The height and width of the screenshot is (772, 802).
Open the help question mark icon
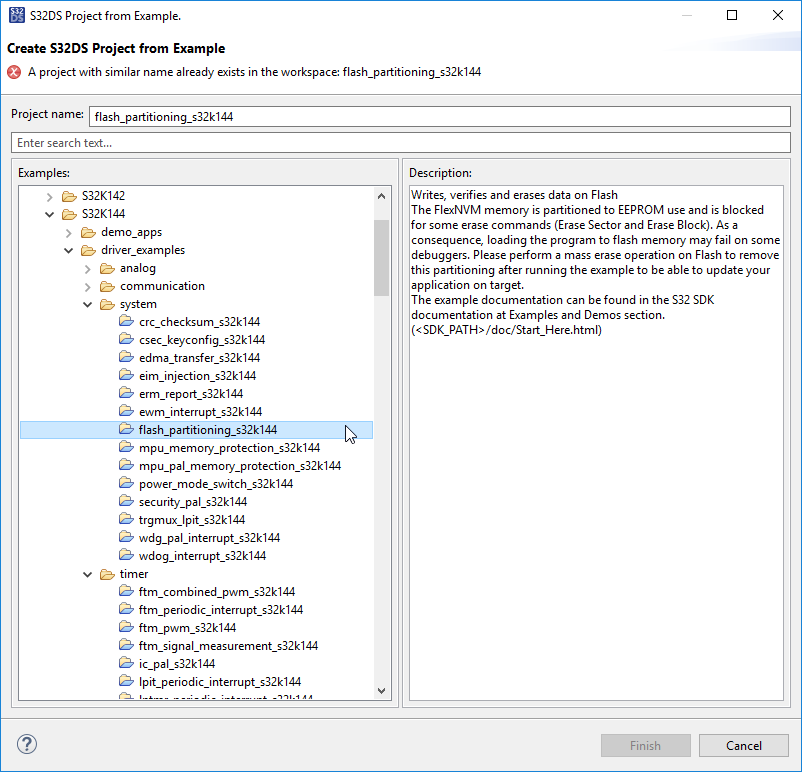(x=27, y=744)
